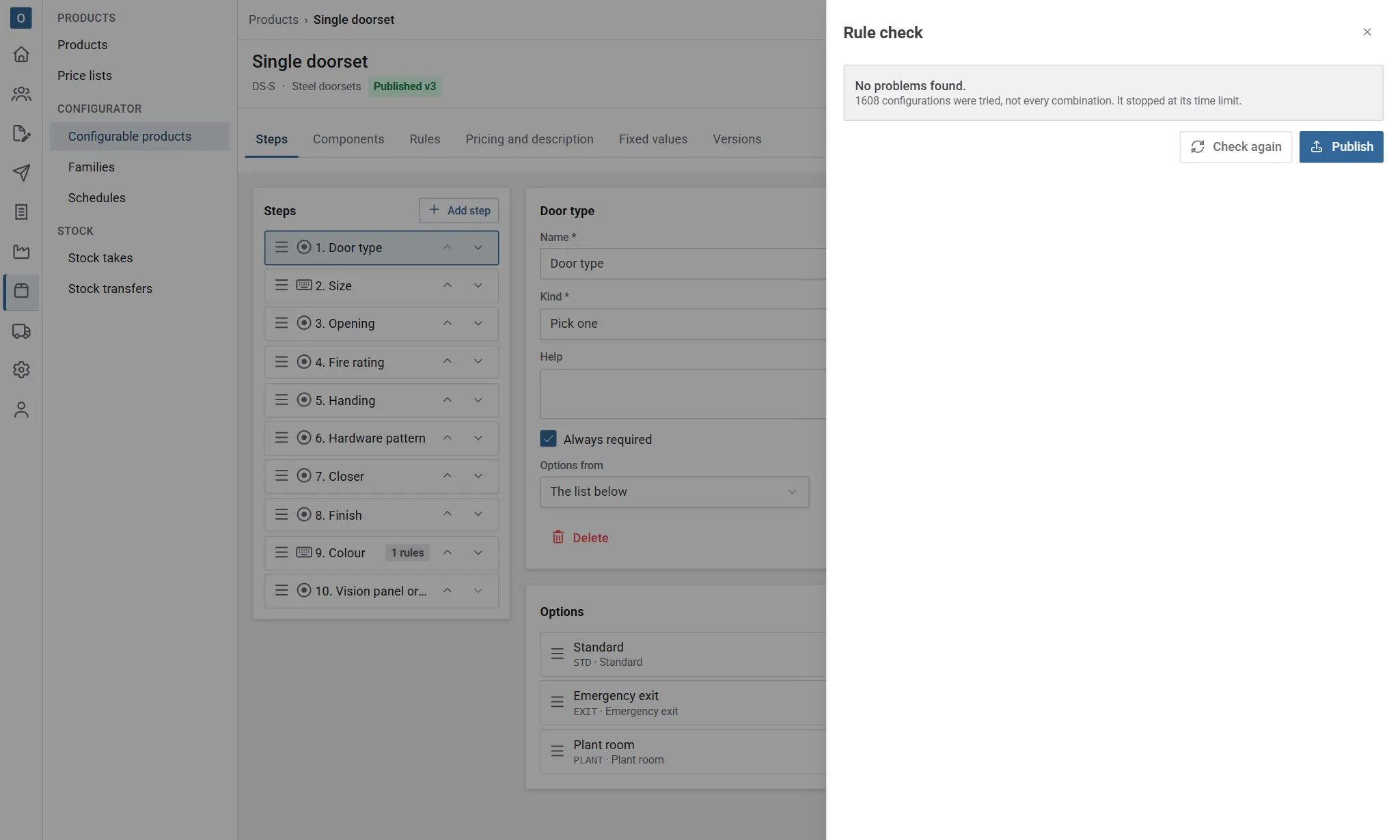Click the Publish button

point(1341,147)
